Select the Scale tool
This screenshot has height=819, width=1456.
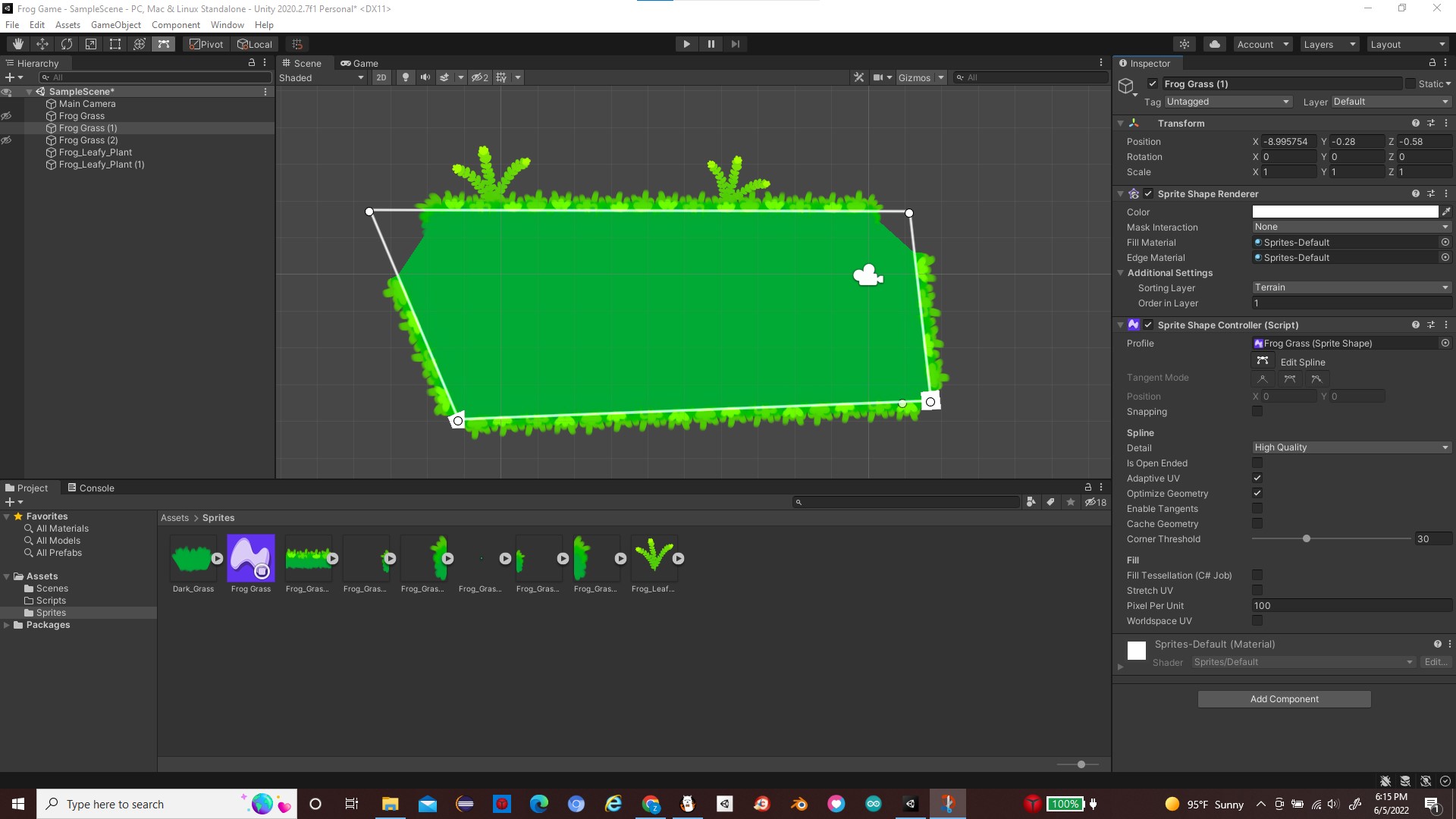click(x=91, y=43)
